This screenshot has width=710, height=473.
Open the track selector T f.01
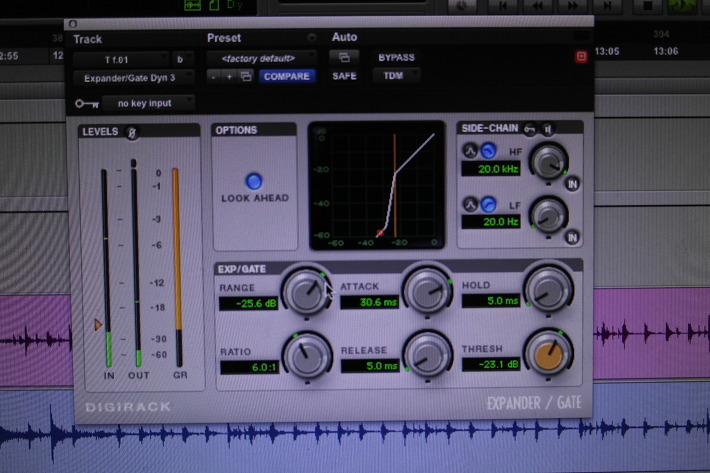121,60
